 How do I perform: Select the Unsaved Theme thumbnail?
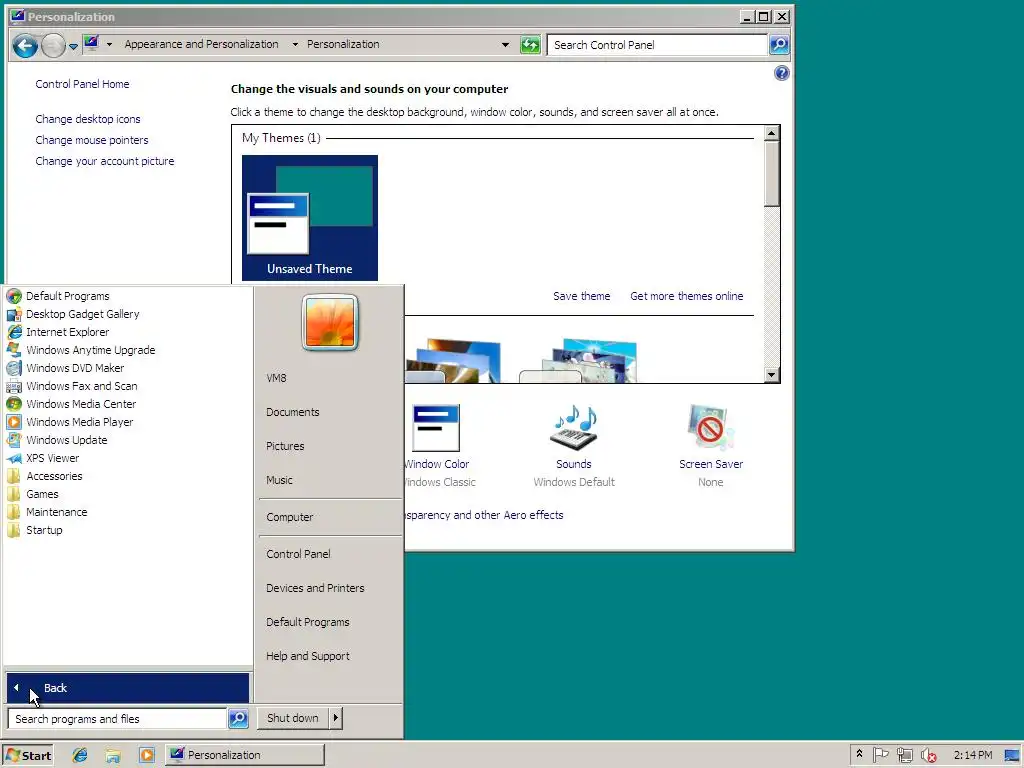point(310,217)
